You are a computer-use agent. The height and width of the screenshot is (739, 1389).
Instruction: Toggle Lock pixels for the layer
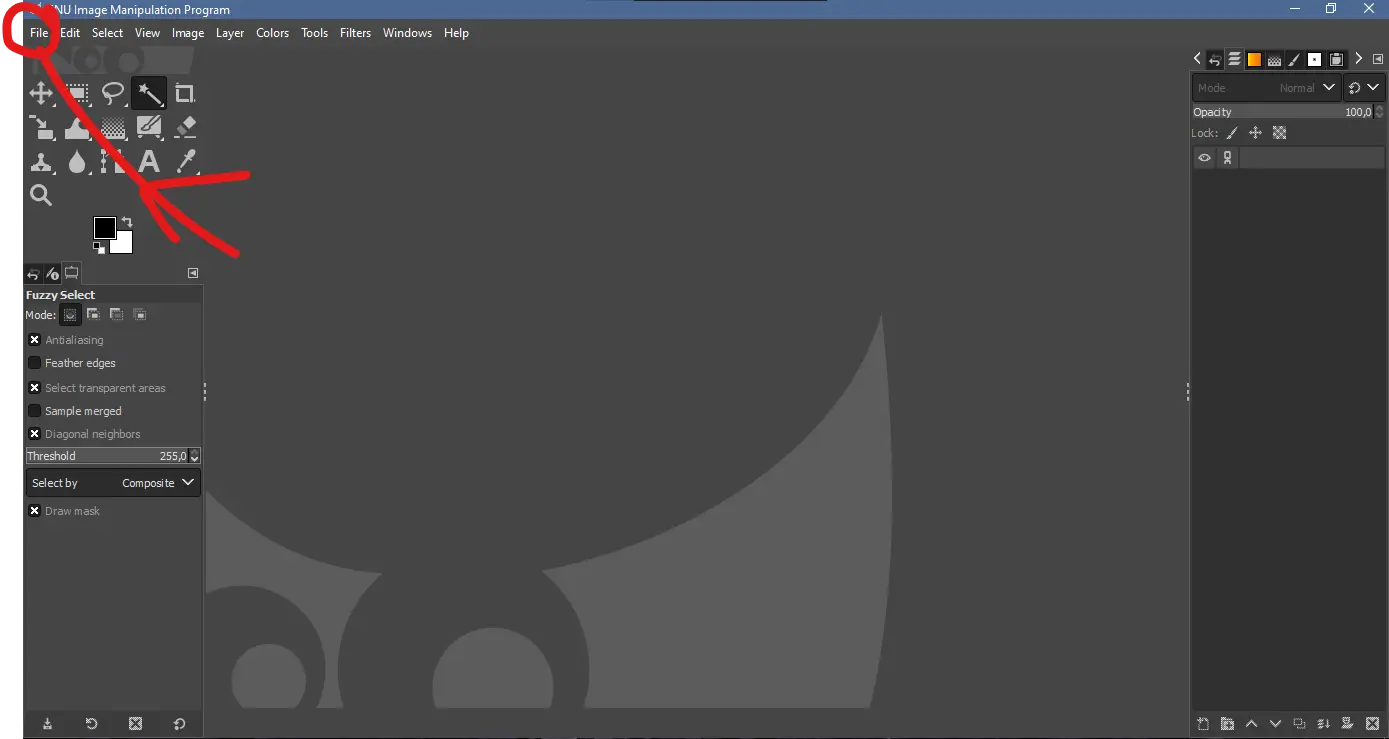[x=1232, y=133]
